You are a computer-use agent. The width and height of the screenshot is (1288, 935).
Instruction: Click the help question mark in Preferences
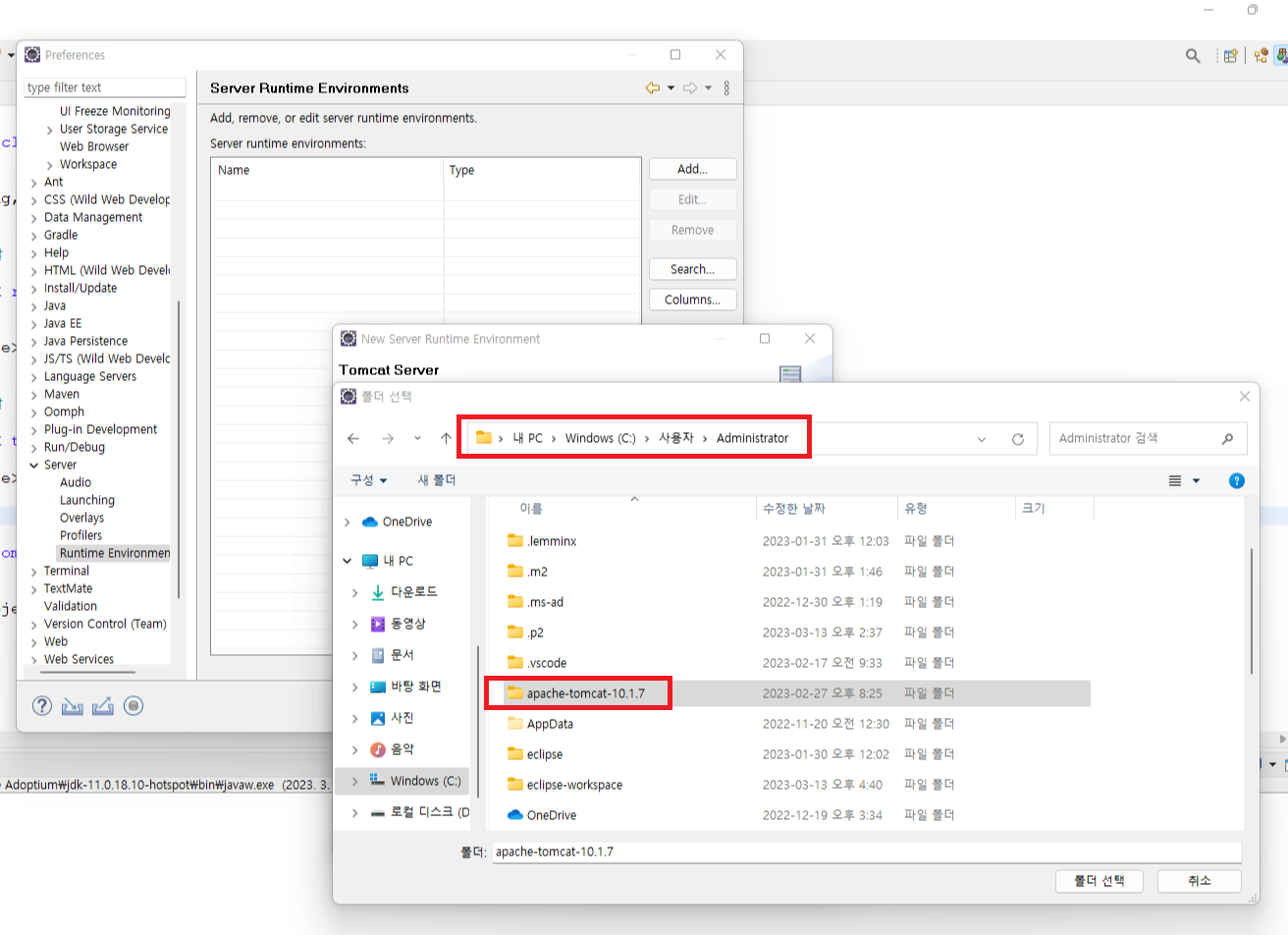tap(42, 705)
